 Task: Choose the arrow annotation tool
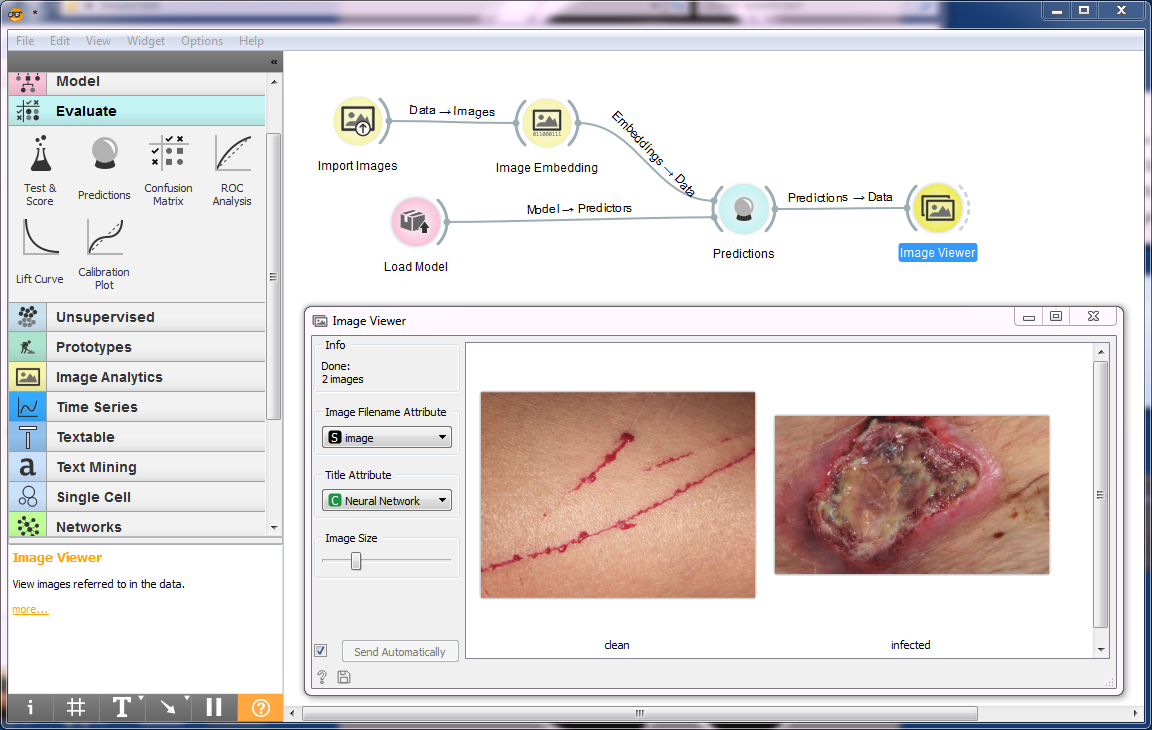coord(168,708)
